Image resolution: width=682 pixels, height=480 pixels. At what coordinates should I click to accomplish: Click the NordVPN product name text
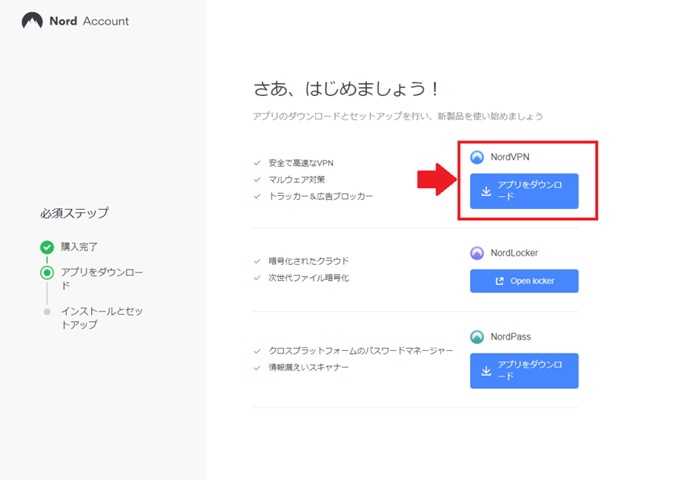pyautogui.click(x=510, y=157)
